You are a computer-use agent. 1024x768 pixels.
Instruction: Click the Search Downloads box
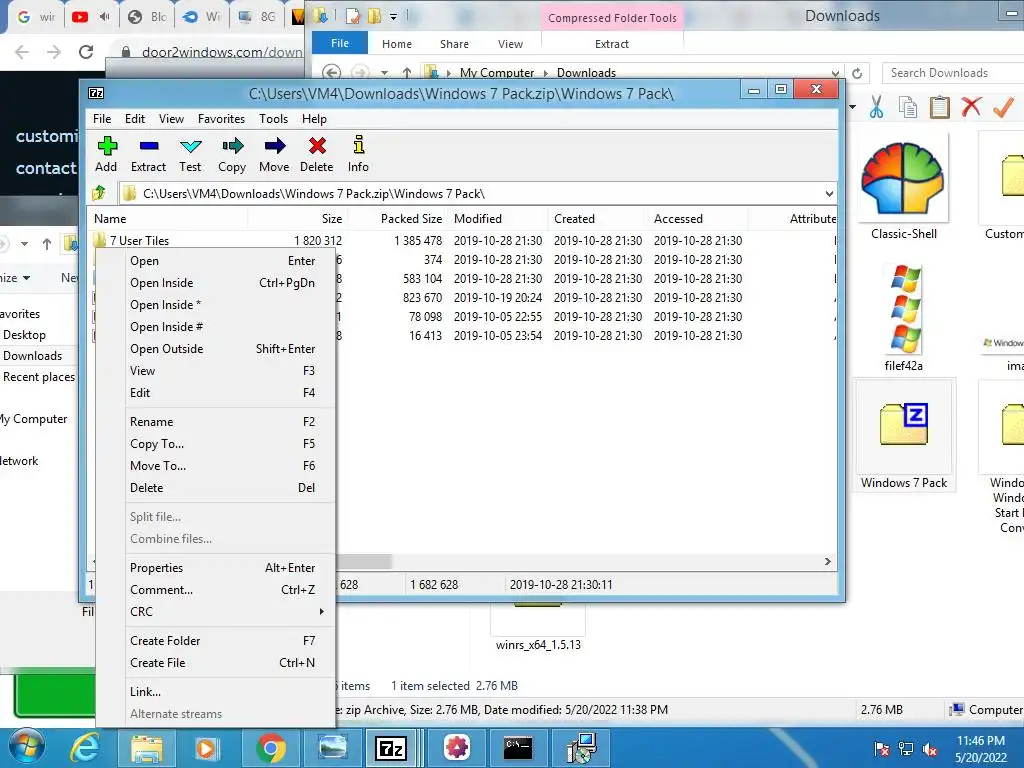pos(952,72)
